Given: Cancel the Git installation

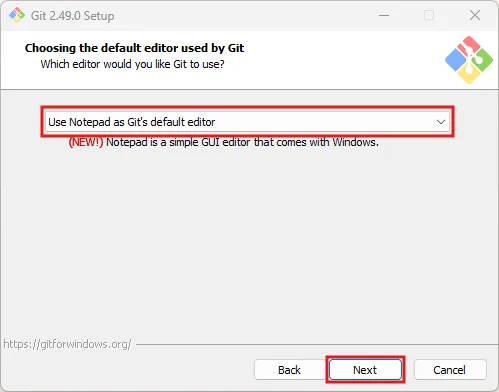Looking at the screenshot, I should [x=450, y=370].
